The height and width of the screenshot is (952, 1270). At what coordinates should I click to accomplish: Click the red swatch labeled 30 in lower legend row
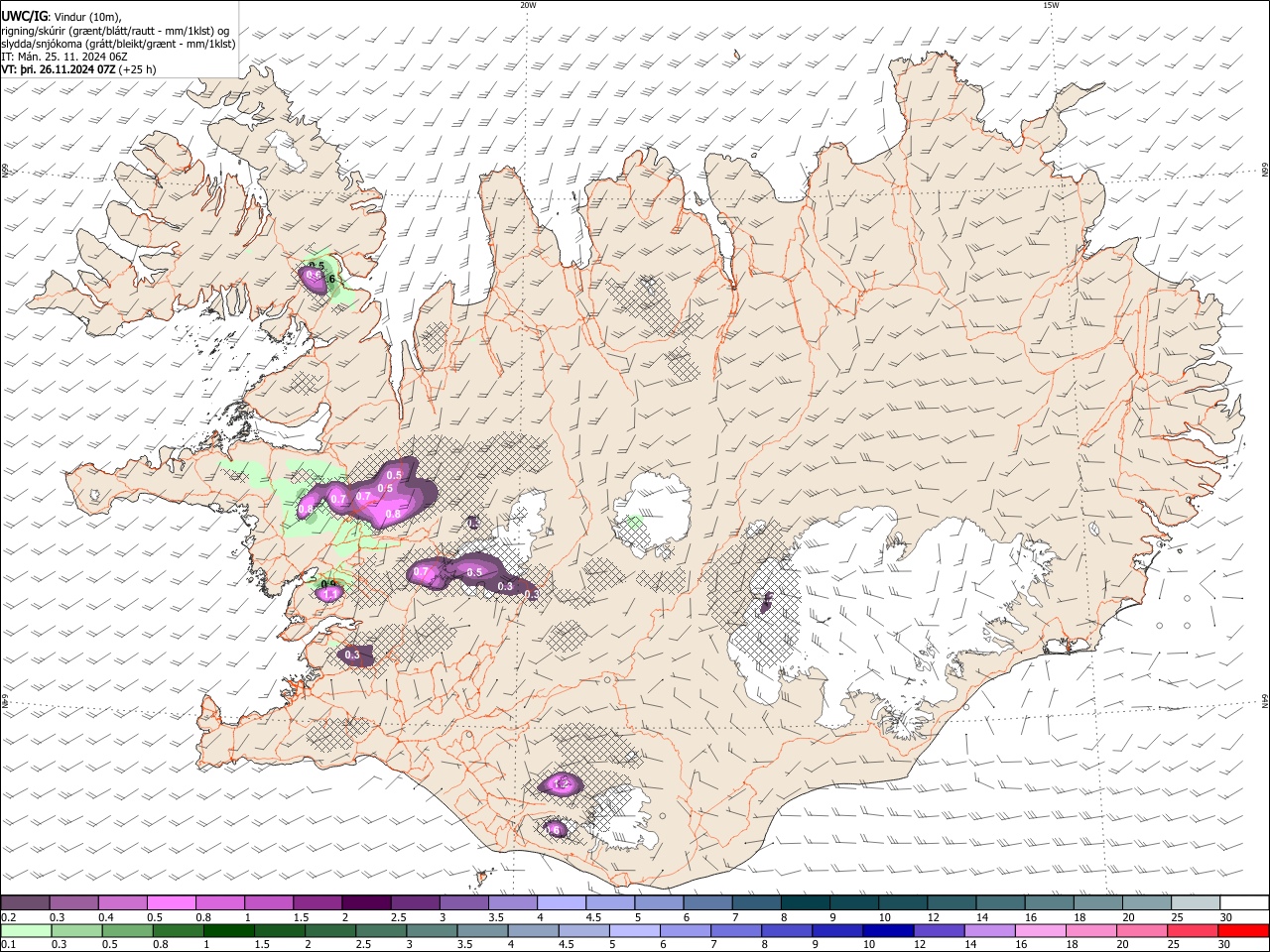click(x=1243, y=931)
